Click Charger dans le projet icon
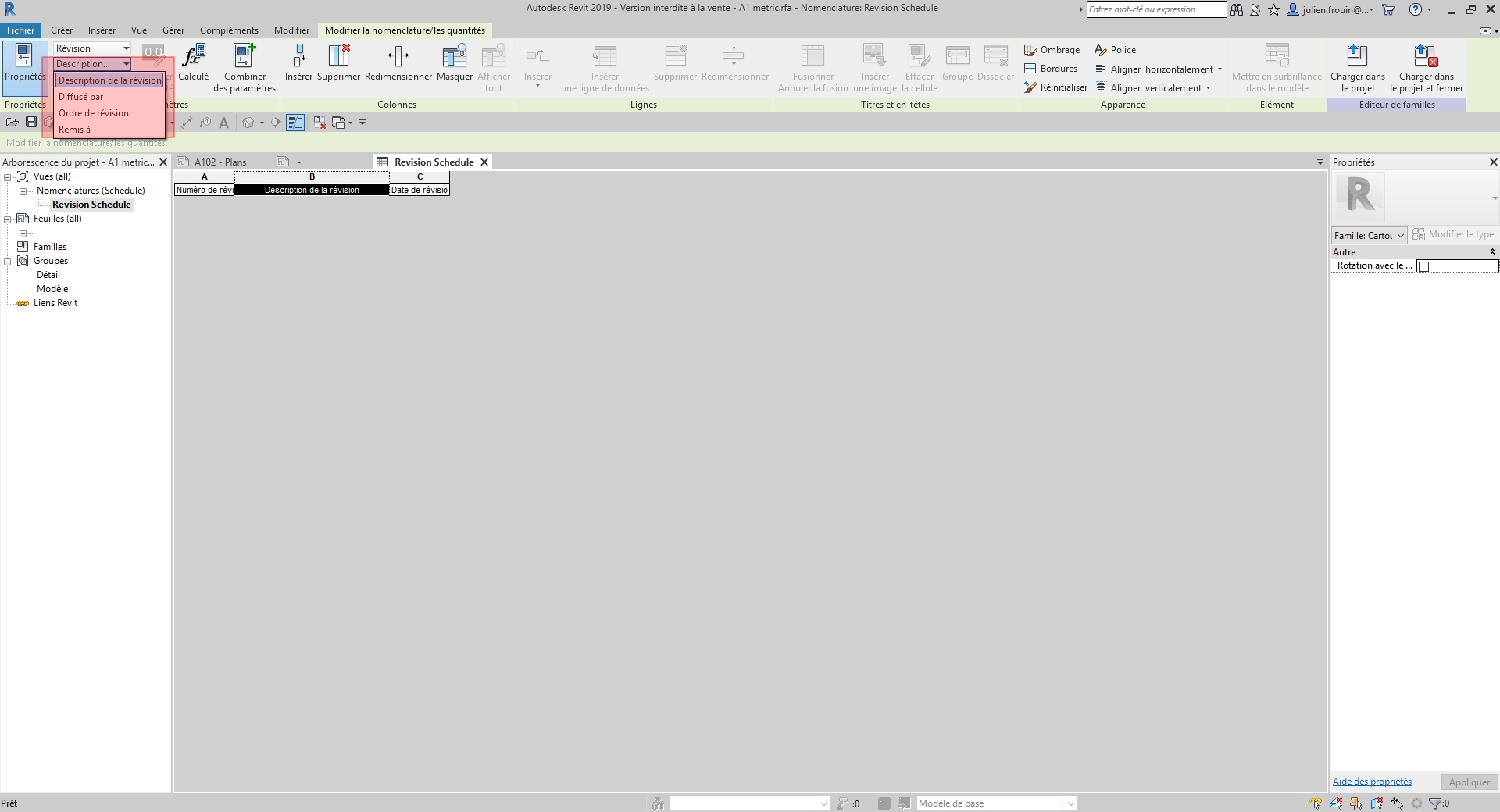 [x=1357, y=57]
